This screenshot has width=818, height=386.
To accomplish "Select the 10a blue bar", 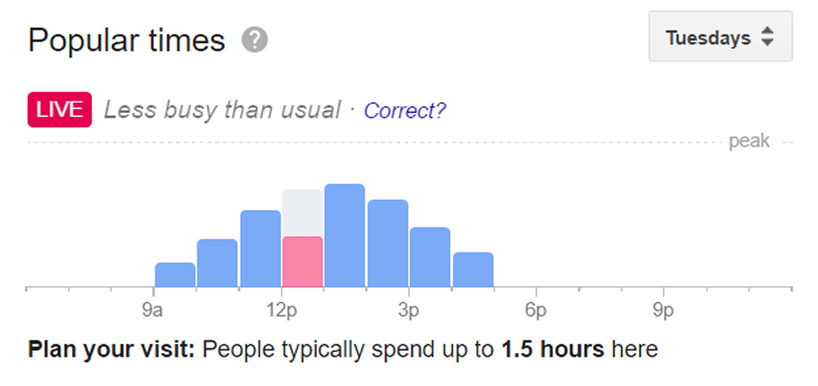I will pyautogui.click(x=218, y=263).
